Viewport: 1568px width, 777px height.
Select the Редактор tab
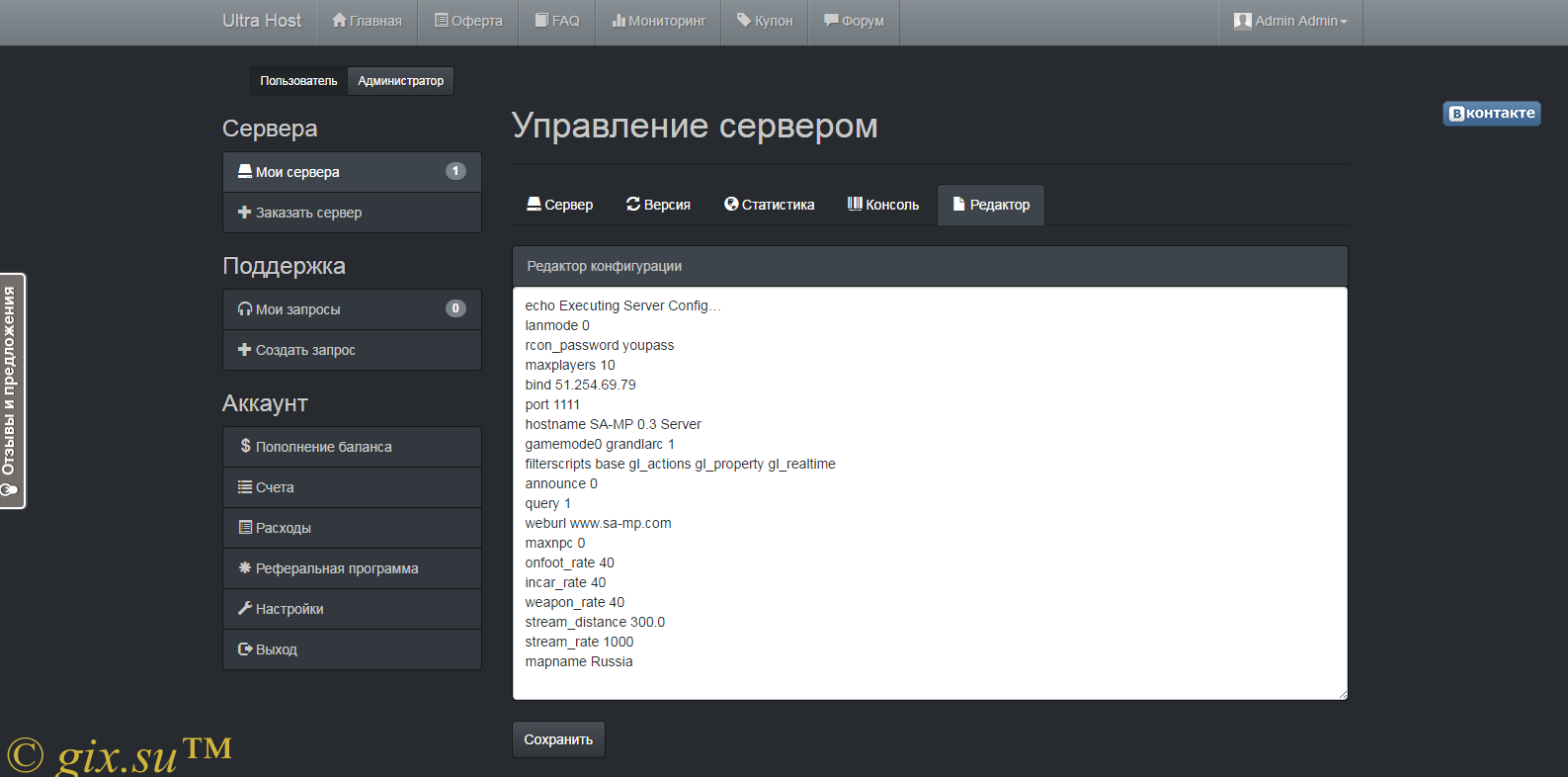pos(991,205)
